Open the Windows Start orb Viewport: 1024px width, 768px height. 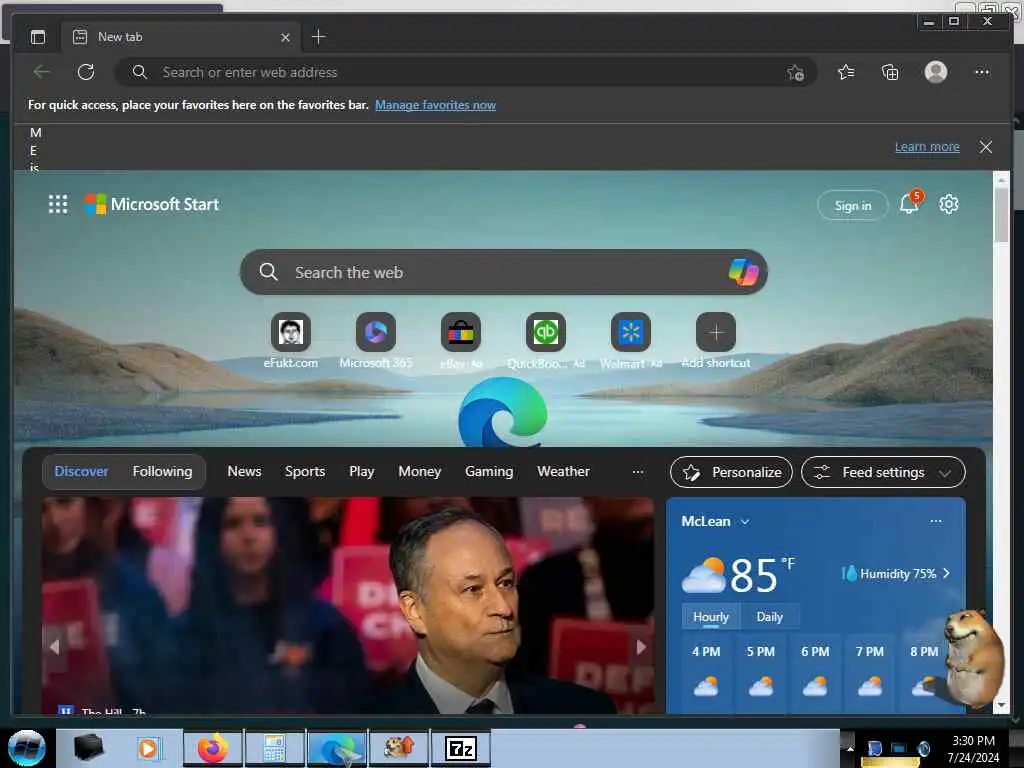(26, 748)
